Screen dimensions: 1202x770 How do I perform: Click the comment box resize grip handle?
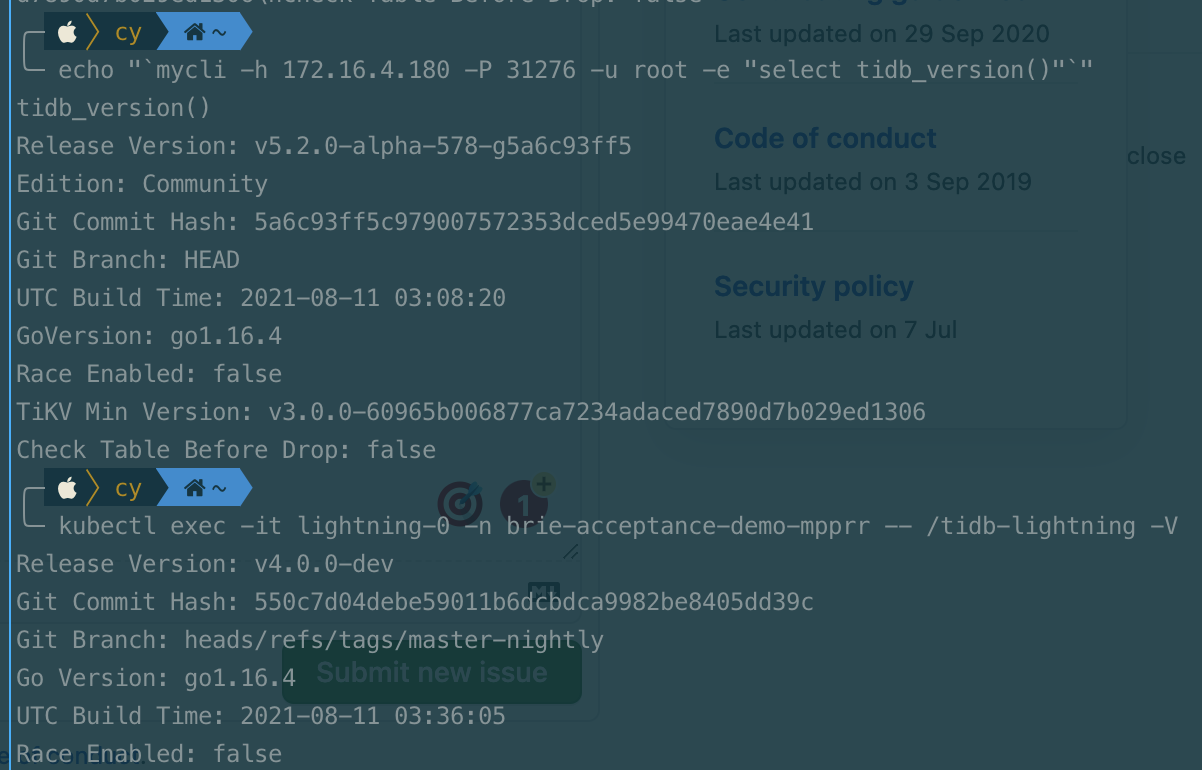[572, 551]
